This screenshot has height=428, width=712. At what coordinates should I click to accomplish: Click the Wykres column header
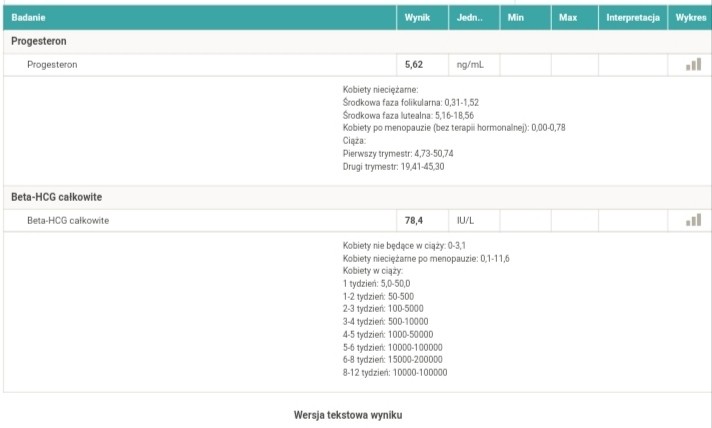coord(691,18)
